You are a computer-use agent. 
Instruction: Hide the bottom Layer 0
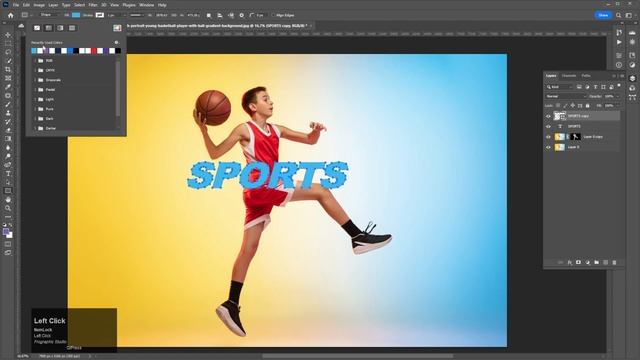pyautogui.click(x=548, y=147)
